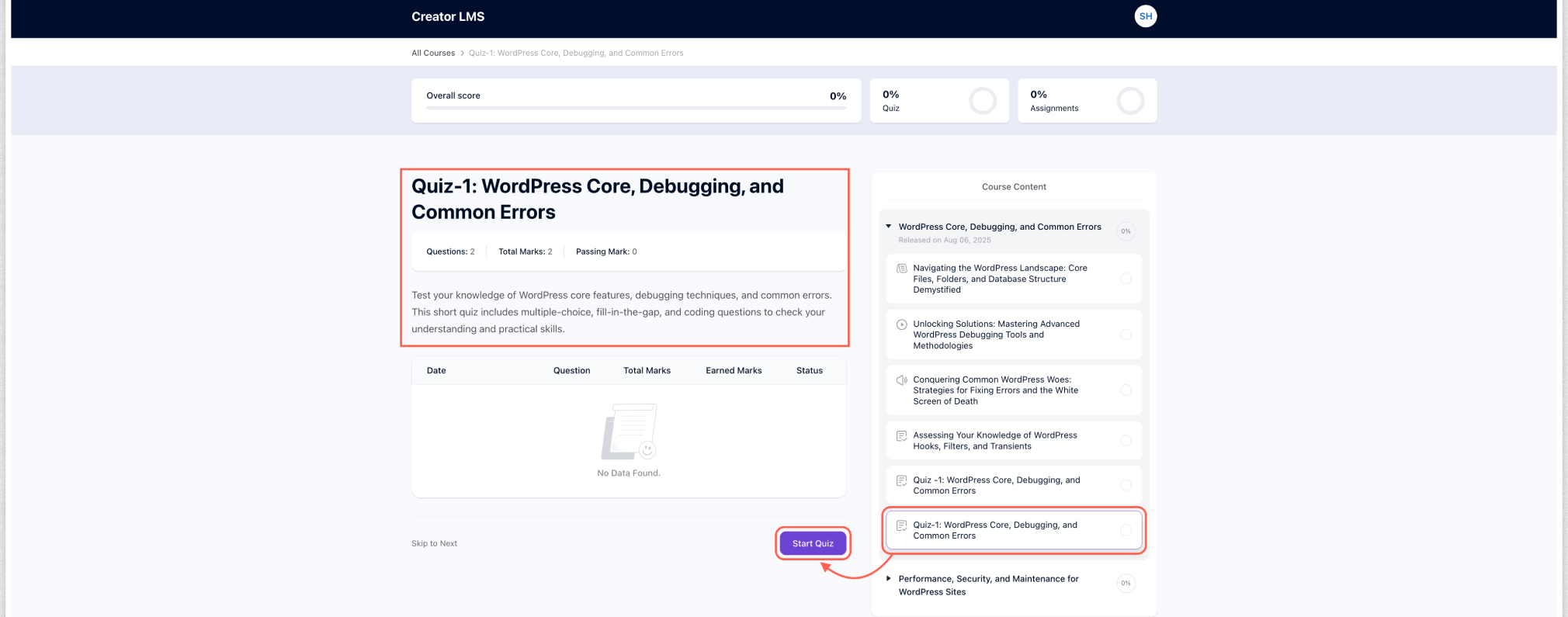Image resolution: width=1568 pixels, height=617 pixels.
Task: Click the Earned Marks column header
Action: [734, 371]
